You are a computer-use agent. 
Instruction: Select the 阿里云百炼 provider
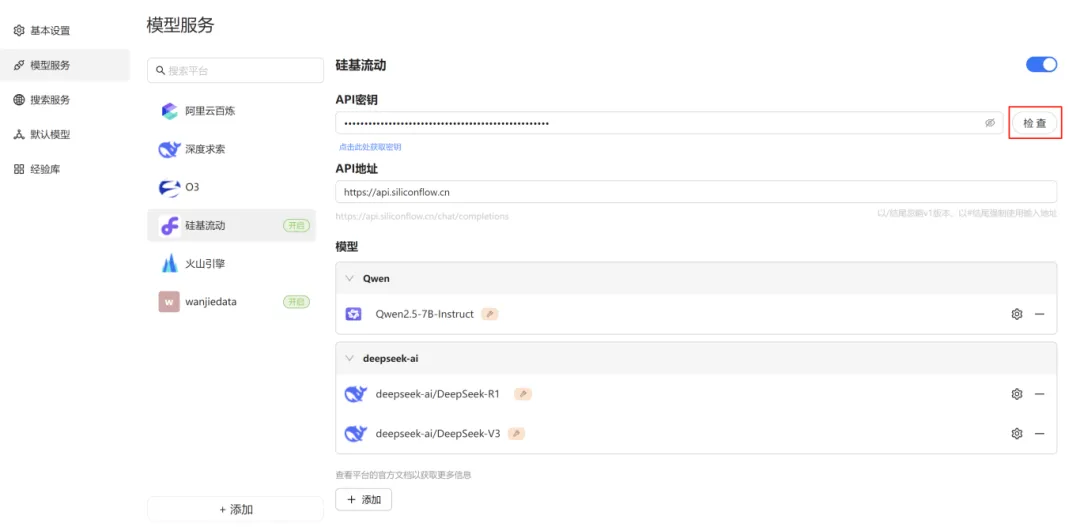[x=231, y=110]
